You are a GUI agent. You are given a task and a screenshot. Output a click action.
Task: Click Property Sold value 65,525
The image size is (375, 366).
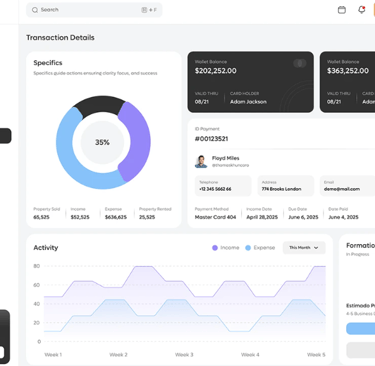pos(41,217)
